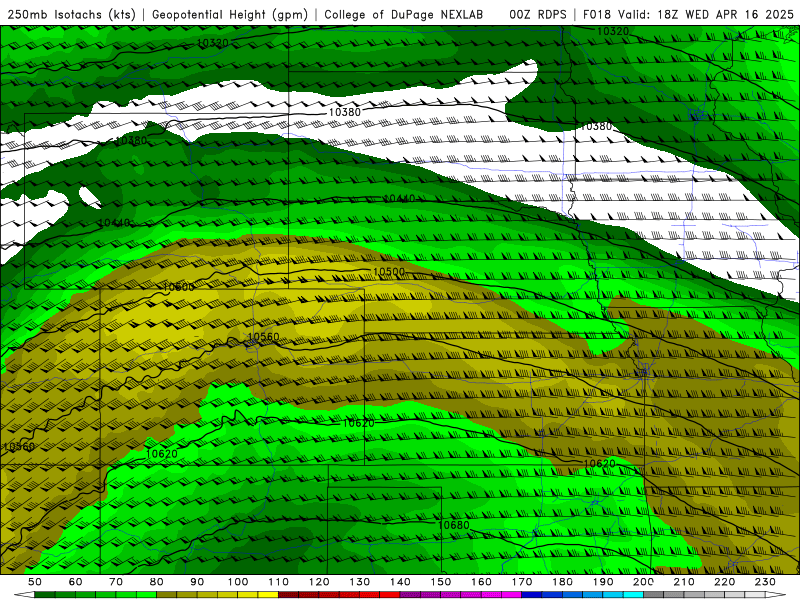This screenshot has height=600, width=800.
Task: Click the dark blue swatch right of 170
Action: click(532, 595)
